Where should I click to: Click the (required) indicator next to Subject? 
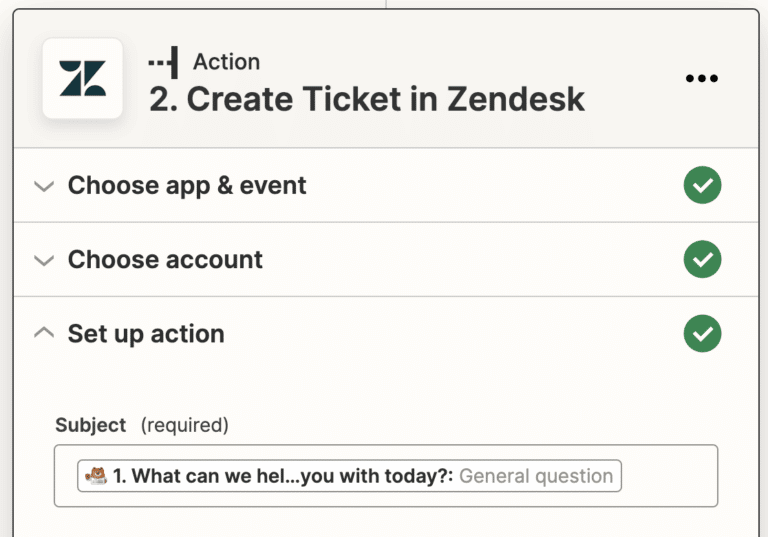[185, 425]
